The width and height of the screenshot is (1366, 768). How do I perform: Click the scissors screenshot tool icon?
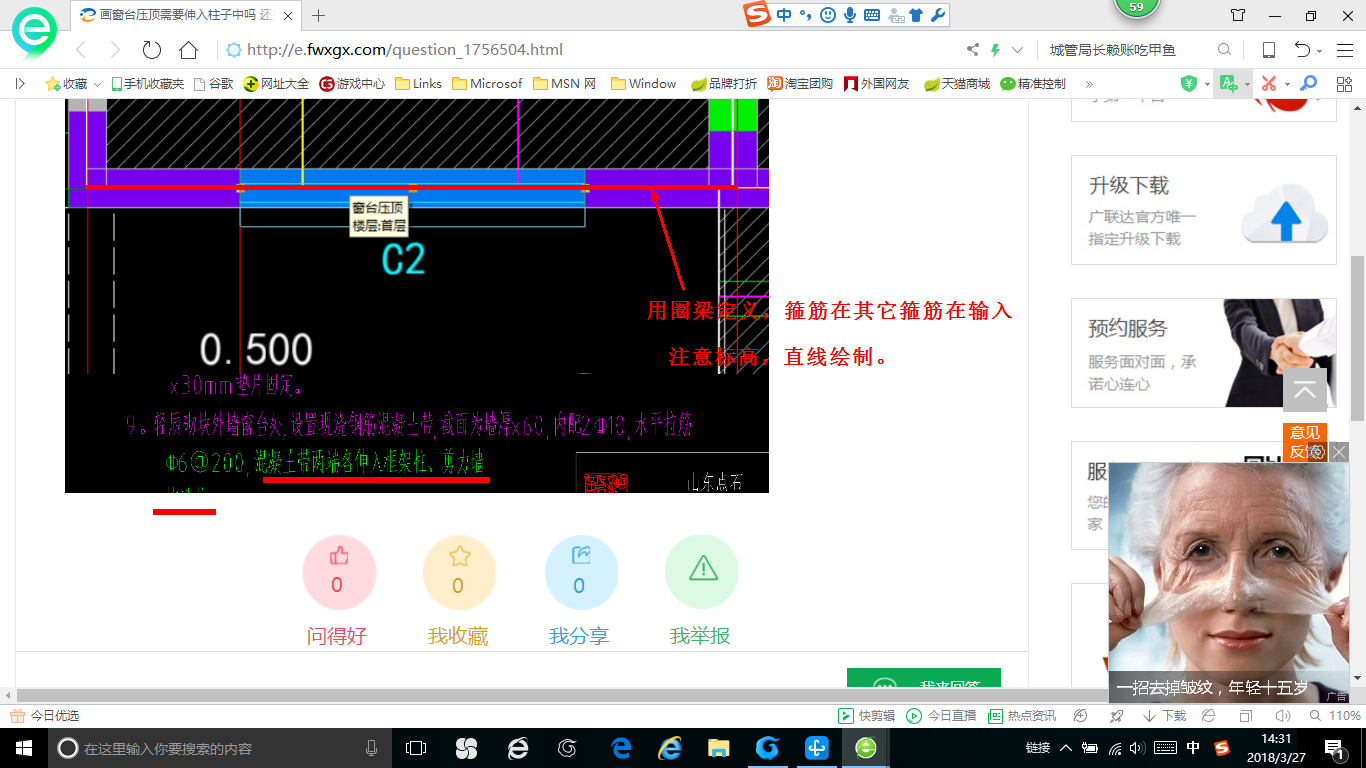point(1268,84)
